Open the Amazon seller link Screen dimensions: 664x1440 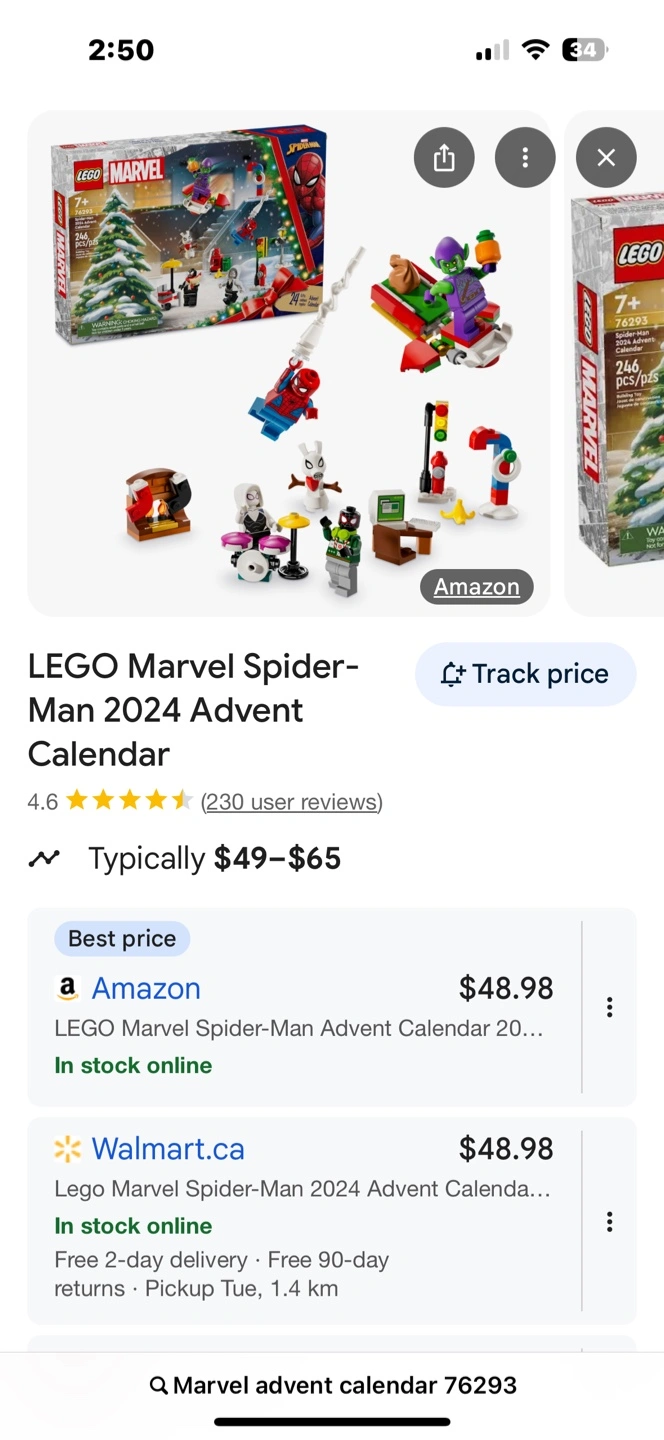coord(146,988)
